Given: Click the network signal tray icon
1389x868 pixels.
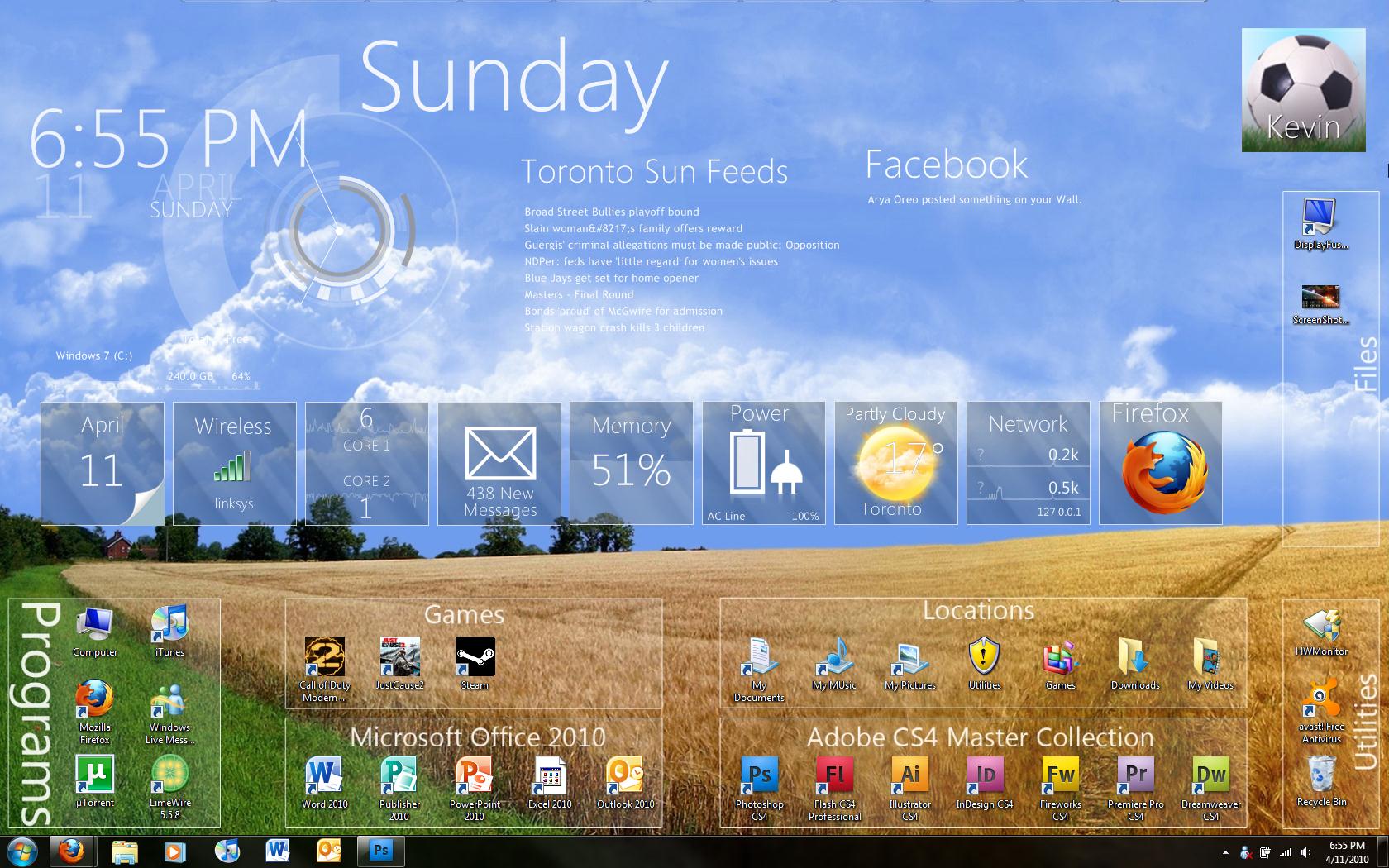Looking at the screenshot, I should coord(1286,851).
